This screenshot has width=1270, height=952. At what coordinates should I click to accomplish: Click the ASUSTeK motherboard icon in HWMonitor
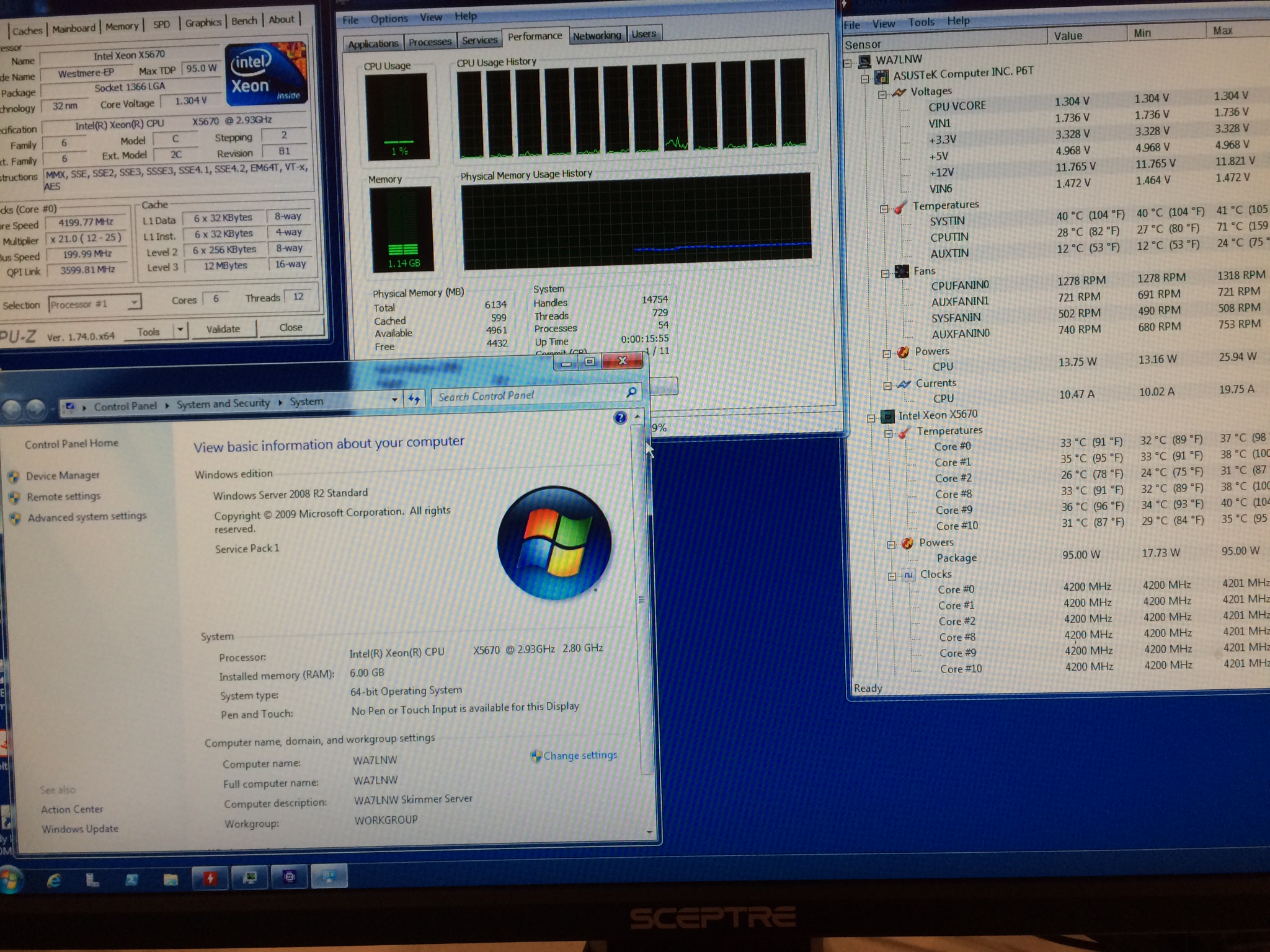881,77
